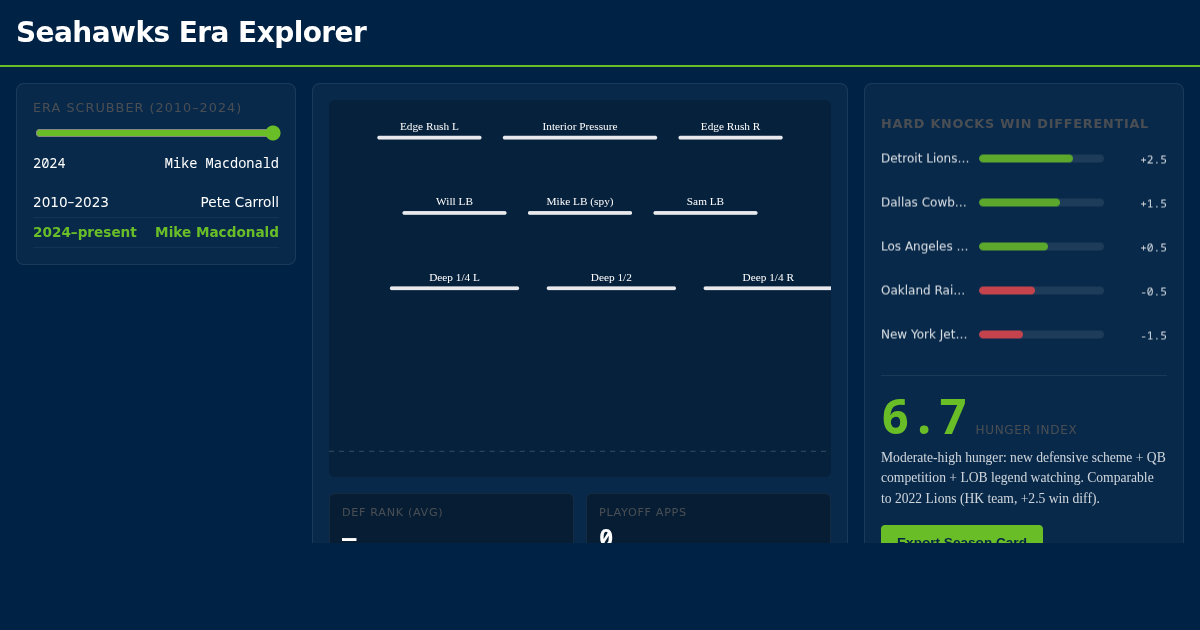
Task: Click the Seahawks Era Explorer title
Action: (x=191, y=32)
